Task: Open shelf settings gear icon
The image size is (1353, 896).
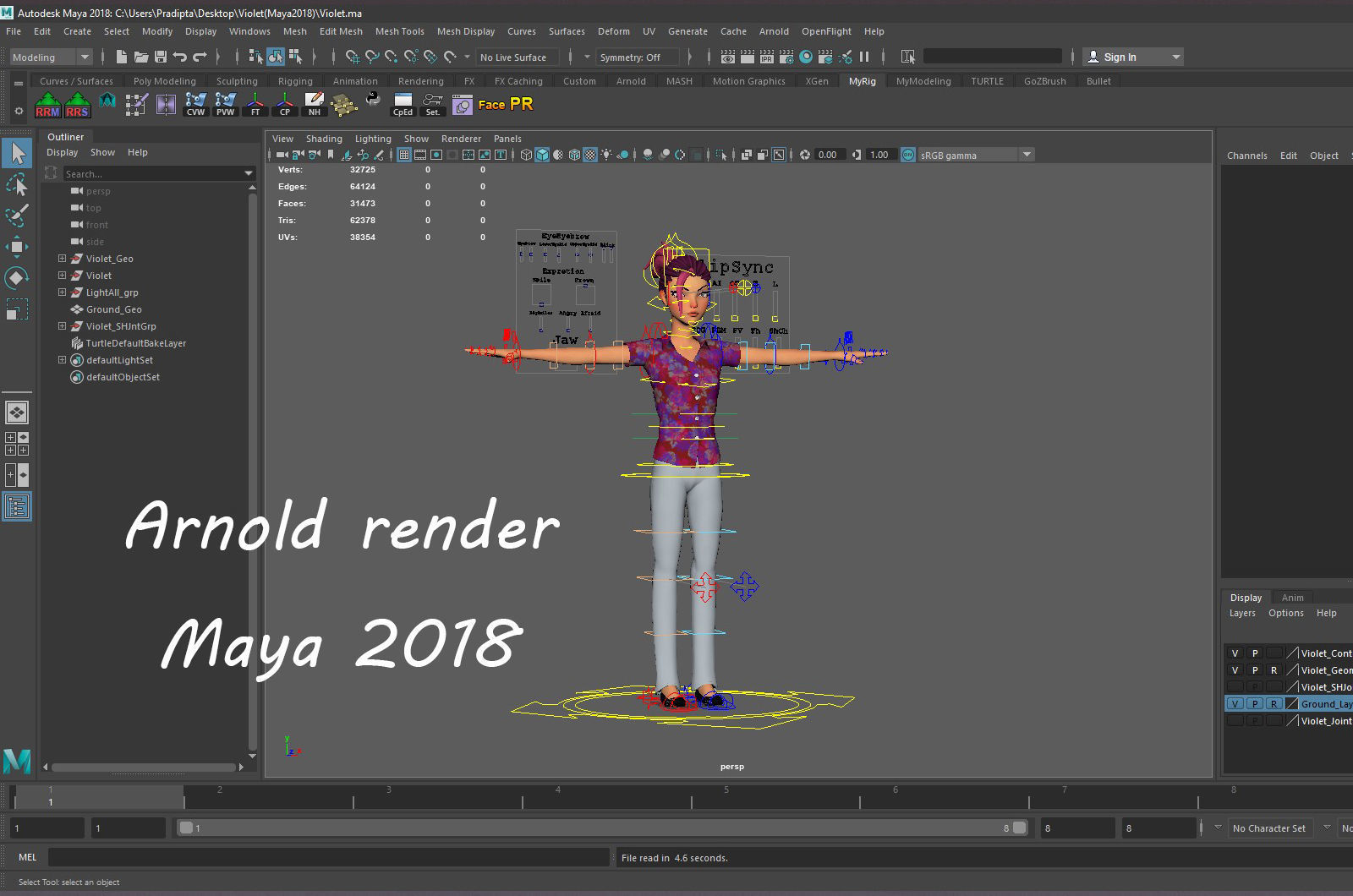Action: click(x=19, y=111)
